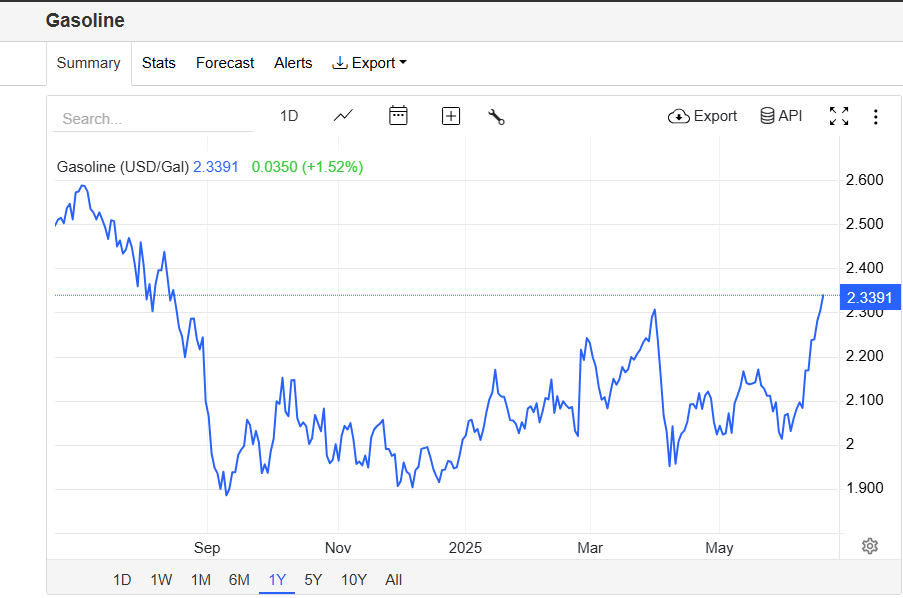This screenshot has width=903, height=598.
Task: Switch to the Stats tab
Action: (x=158, y=63)
